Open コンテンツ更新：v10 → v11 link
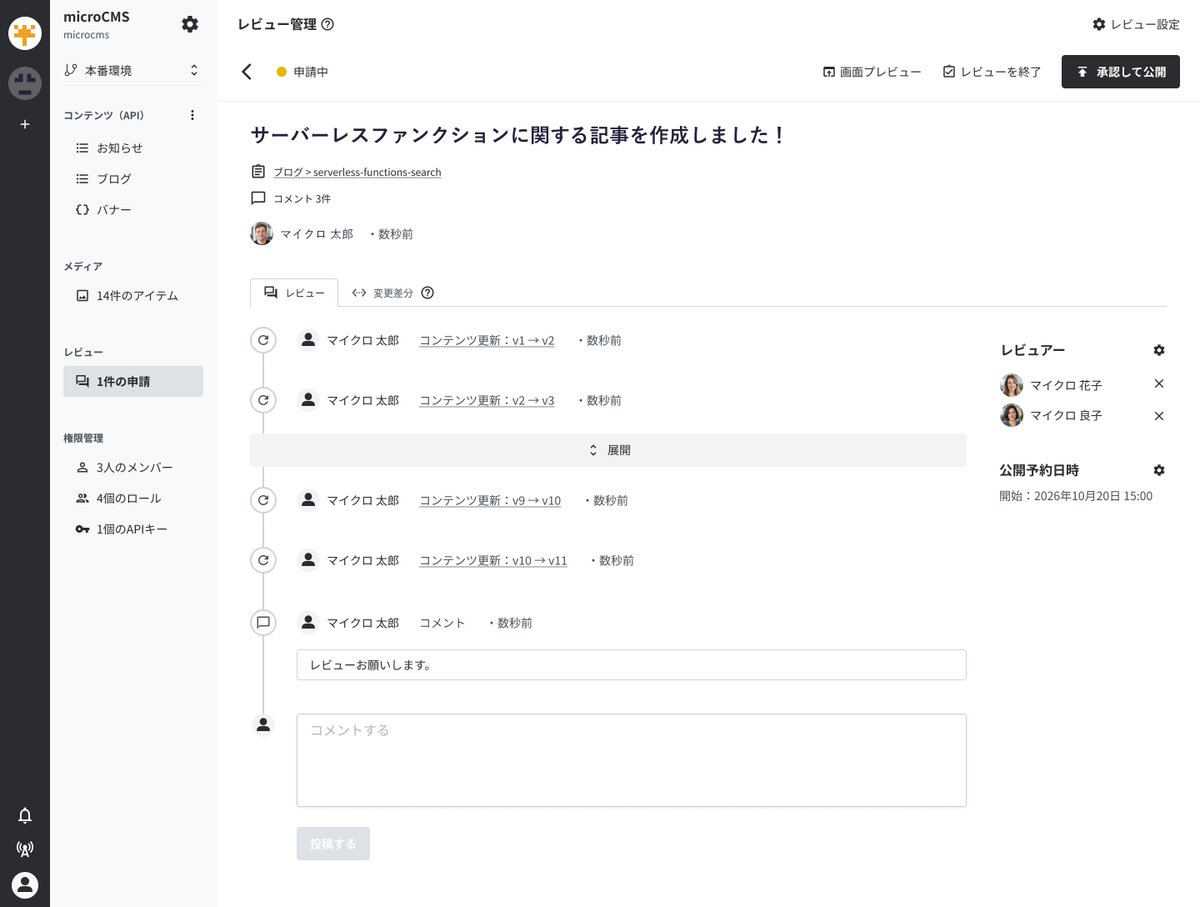Screen dimensions: 1200x907 493,560
